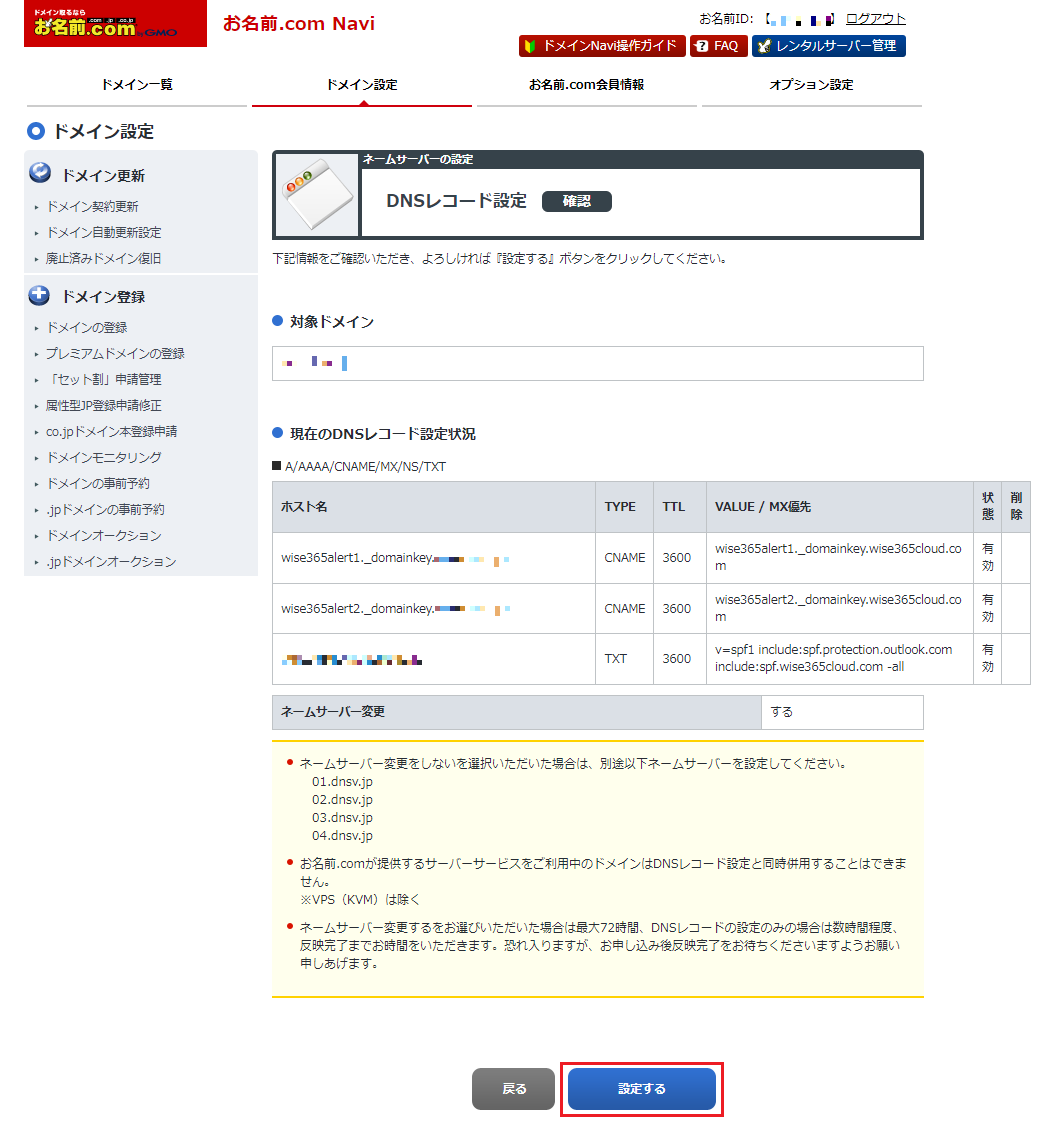The height and width of the screenshot is (1121, 1048).
Task: Select the ドメイン設定 tab
Action: point(361,85)
